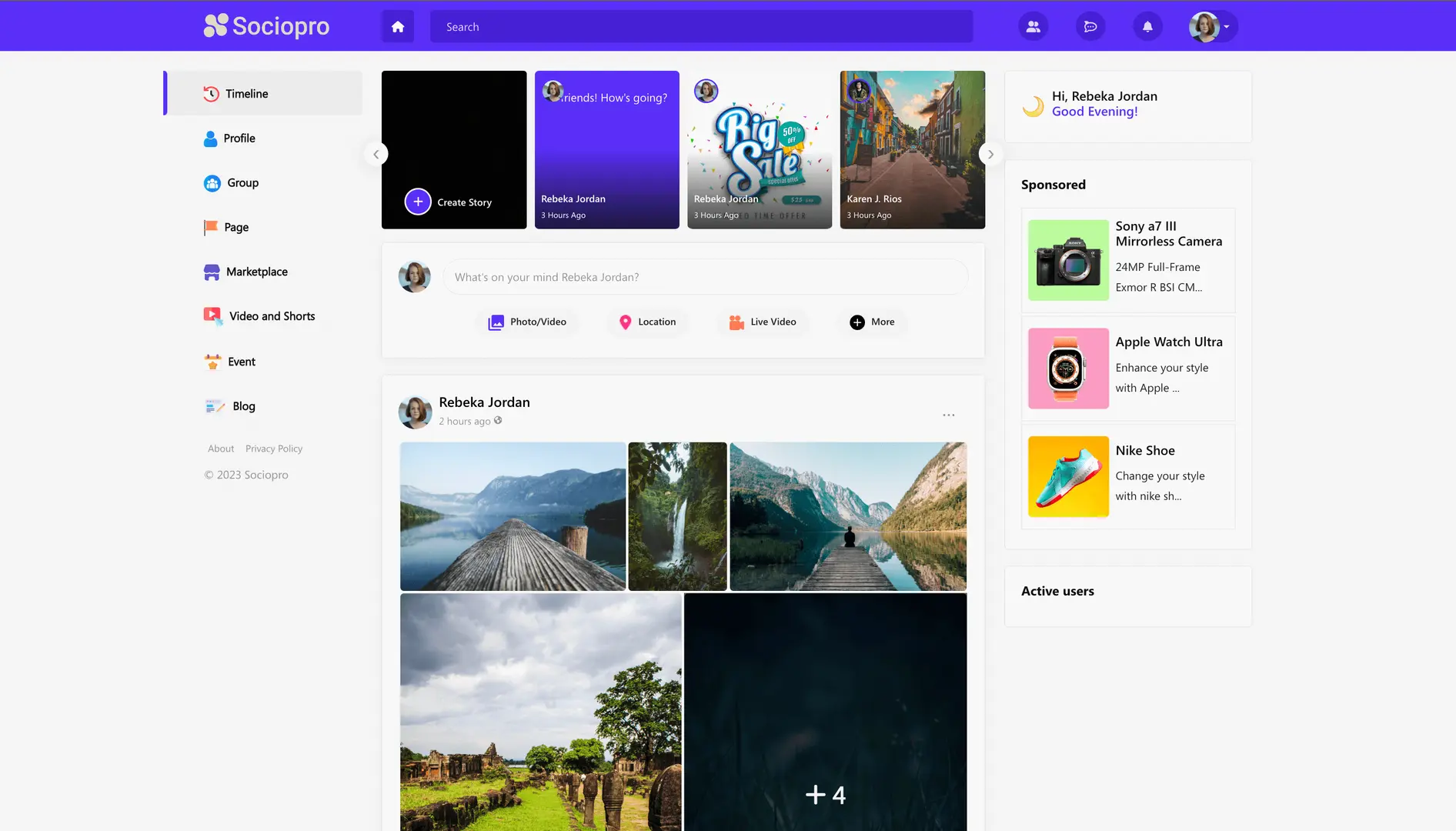This screenshot has width=1456, height=831.
Task: Expand the user avatar dropdown menu
Action: (1211, 27)
